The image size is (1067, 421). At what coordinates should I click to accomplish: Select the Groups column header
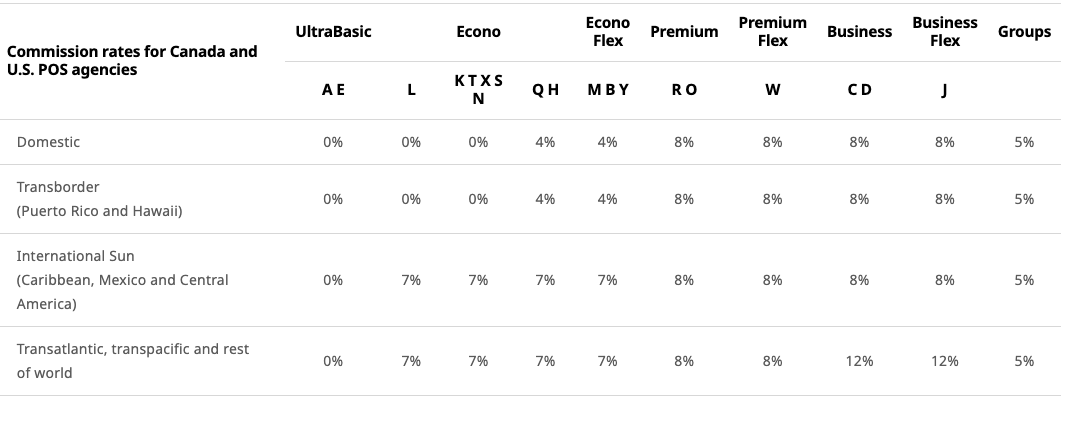pyautogui.click(x=1024, y=32)
